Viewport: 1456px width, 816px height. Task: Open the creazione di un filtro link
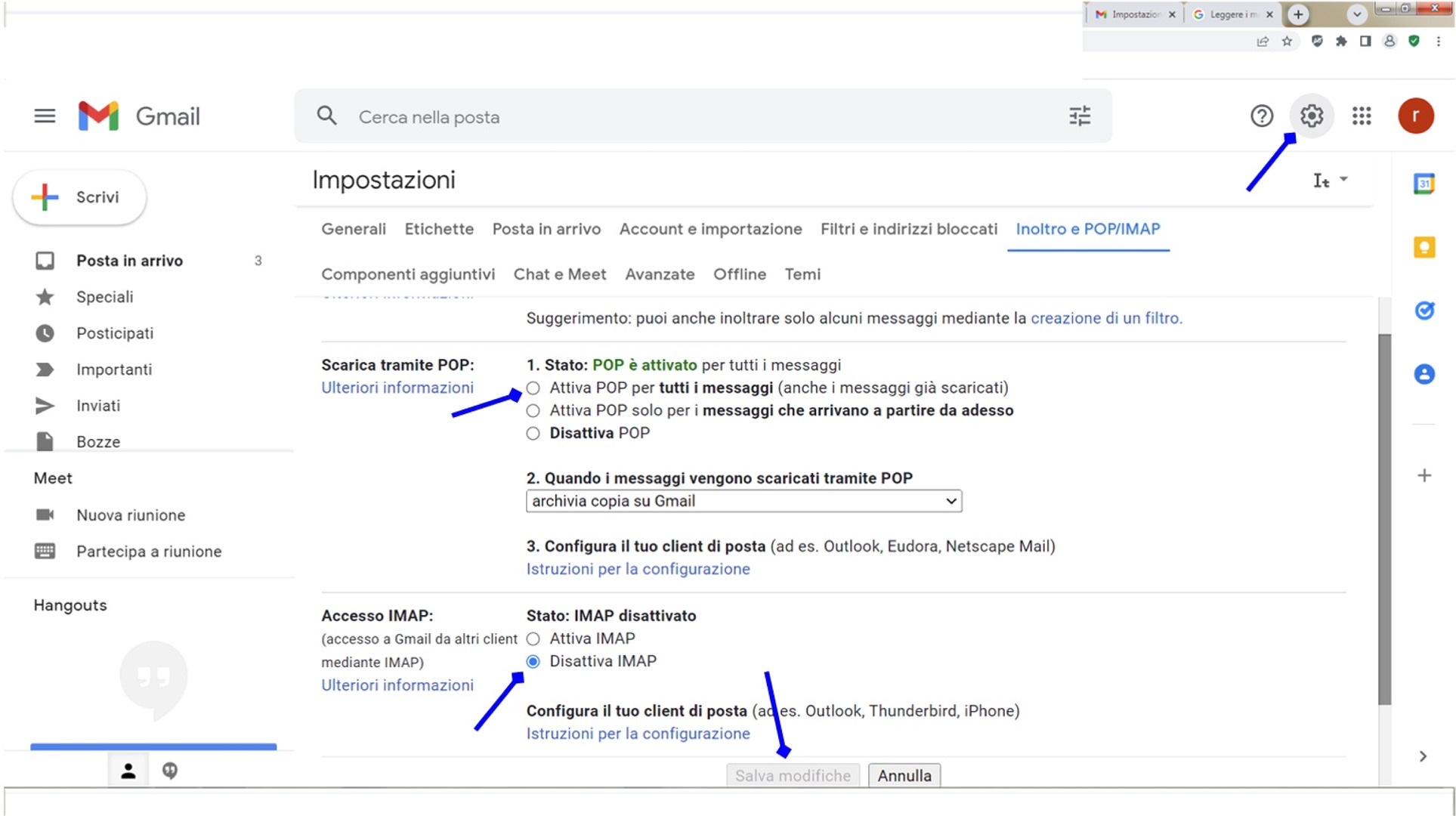(x=1105, y=318)
